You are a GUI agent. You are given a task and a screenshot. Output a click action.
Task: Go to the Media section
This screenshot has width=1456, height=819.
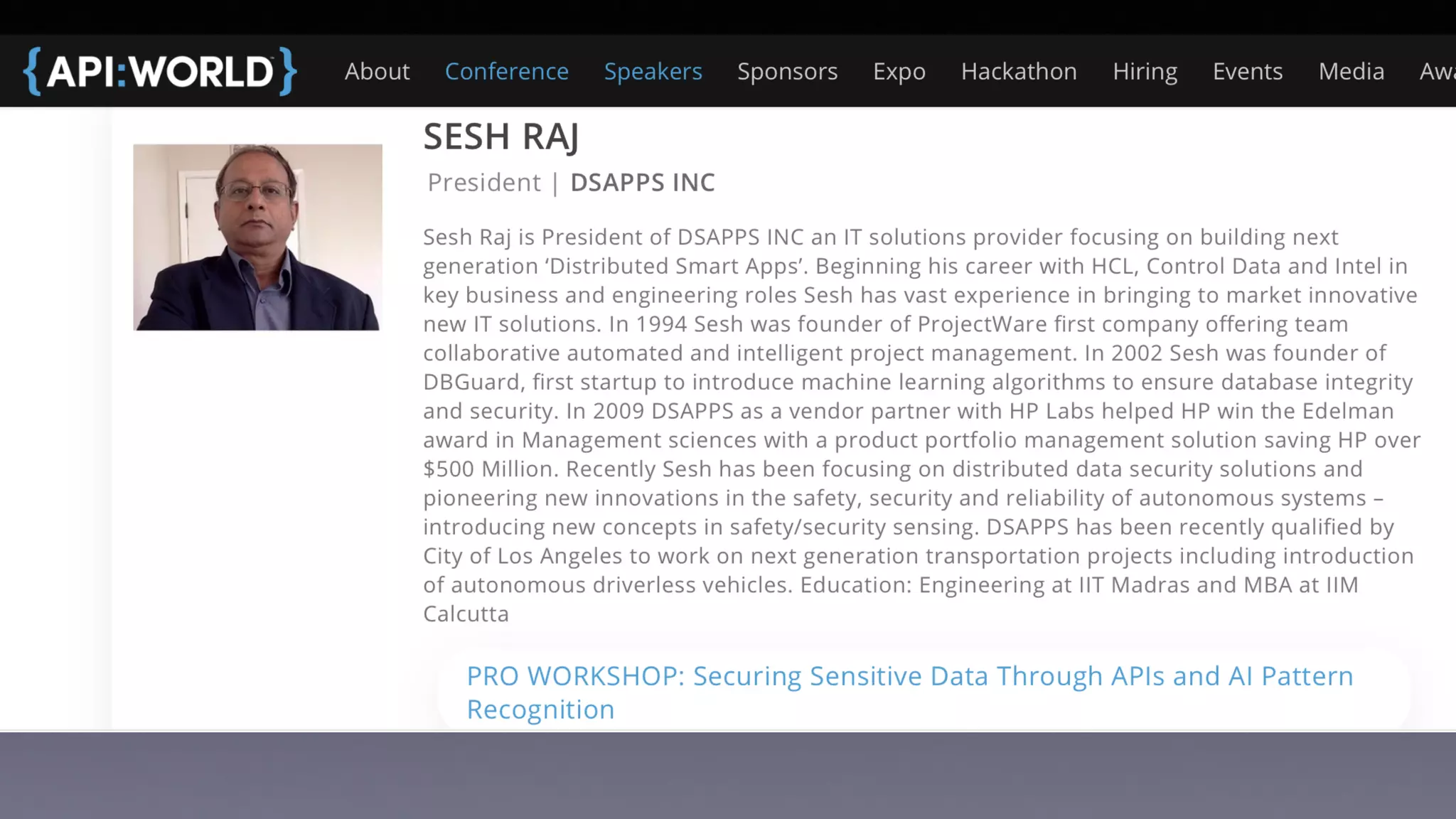pos(1351,71)
